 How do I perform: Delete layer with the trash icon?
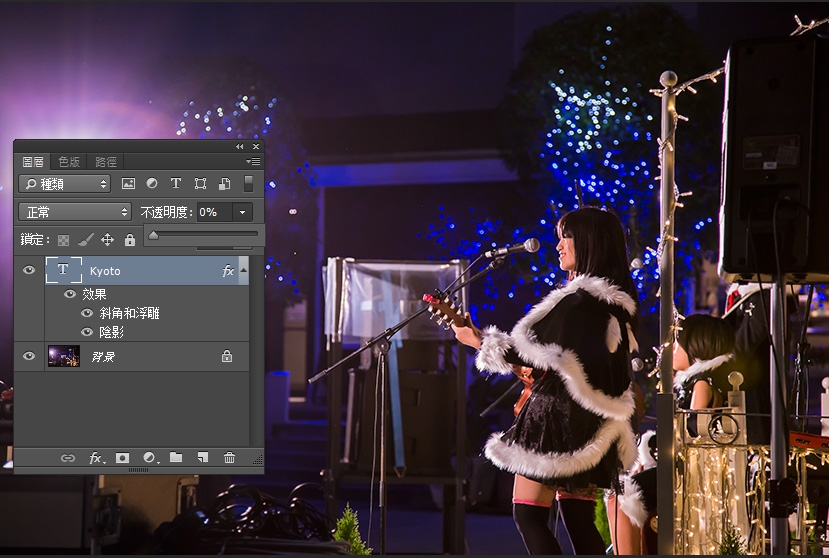click(x=229, y=458)
